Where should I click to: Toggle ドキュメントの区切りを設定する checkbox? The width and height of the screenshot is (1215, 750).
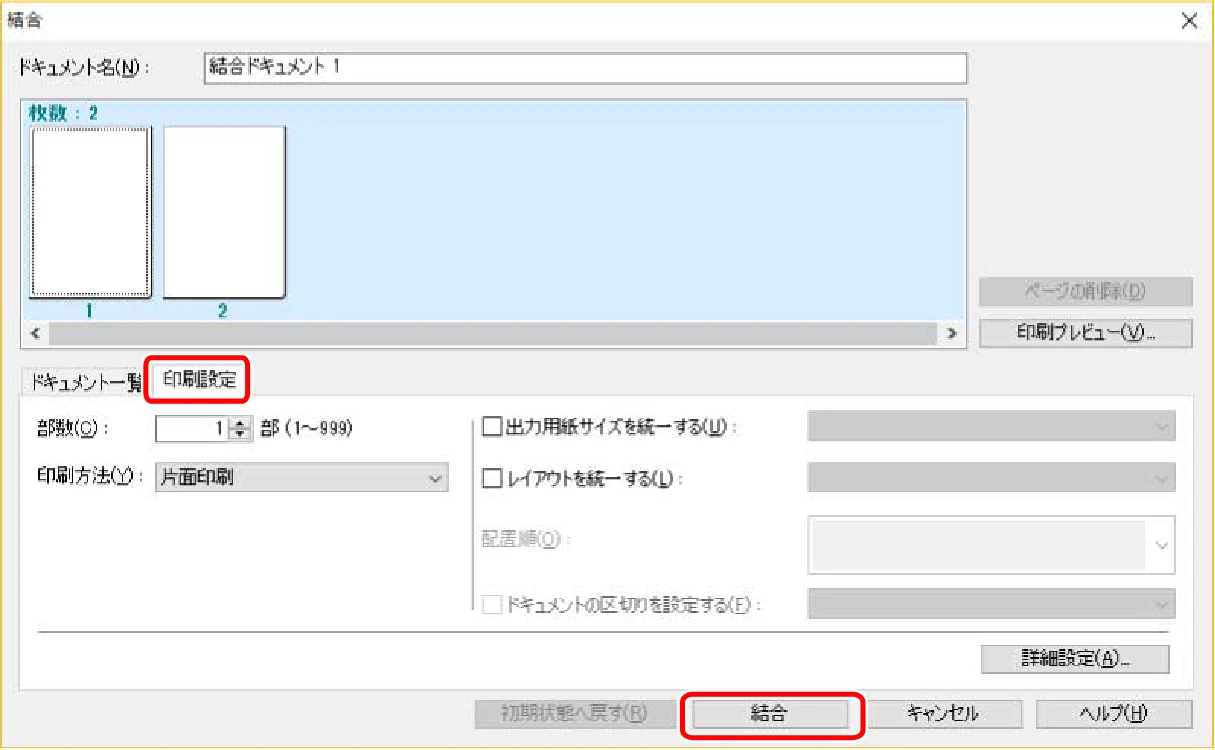[x=492, y=604]
